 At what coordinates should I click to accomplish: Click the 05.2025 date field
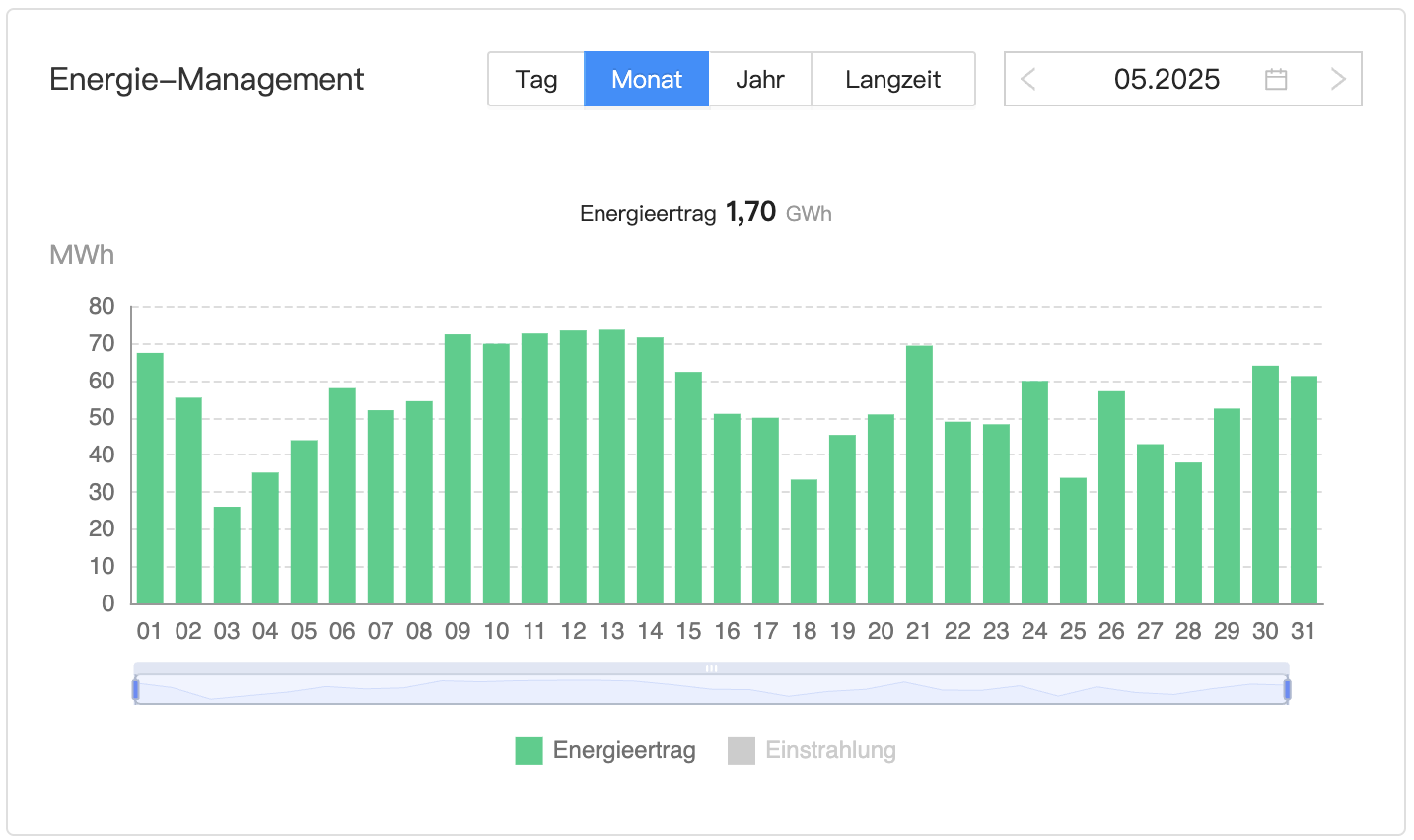1167,79
